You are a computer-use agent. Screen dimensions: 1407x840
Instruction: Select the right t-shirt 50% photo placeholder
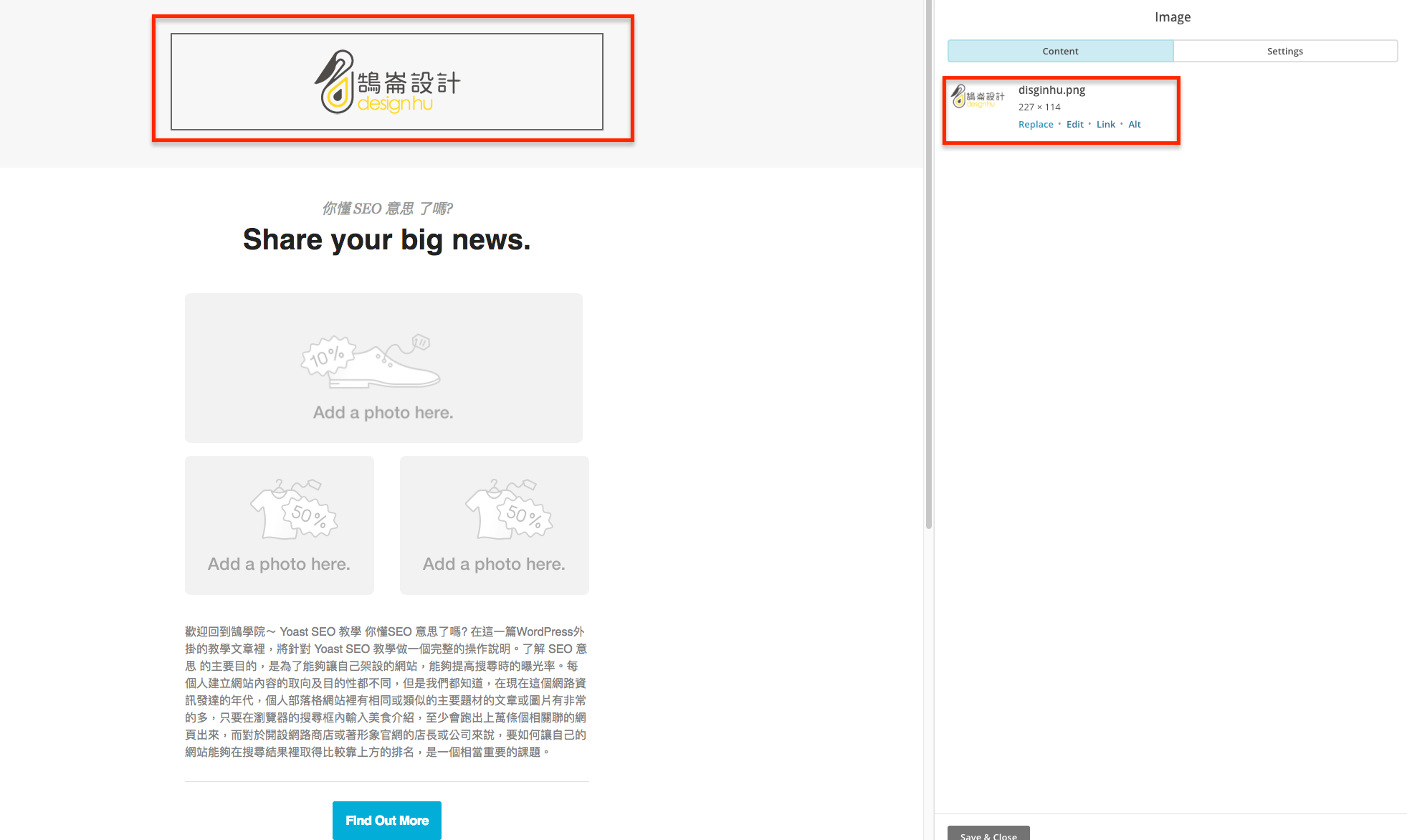pyautogui.click(x=495, y=525)
